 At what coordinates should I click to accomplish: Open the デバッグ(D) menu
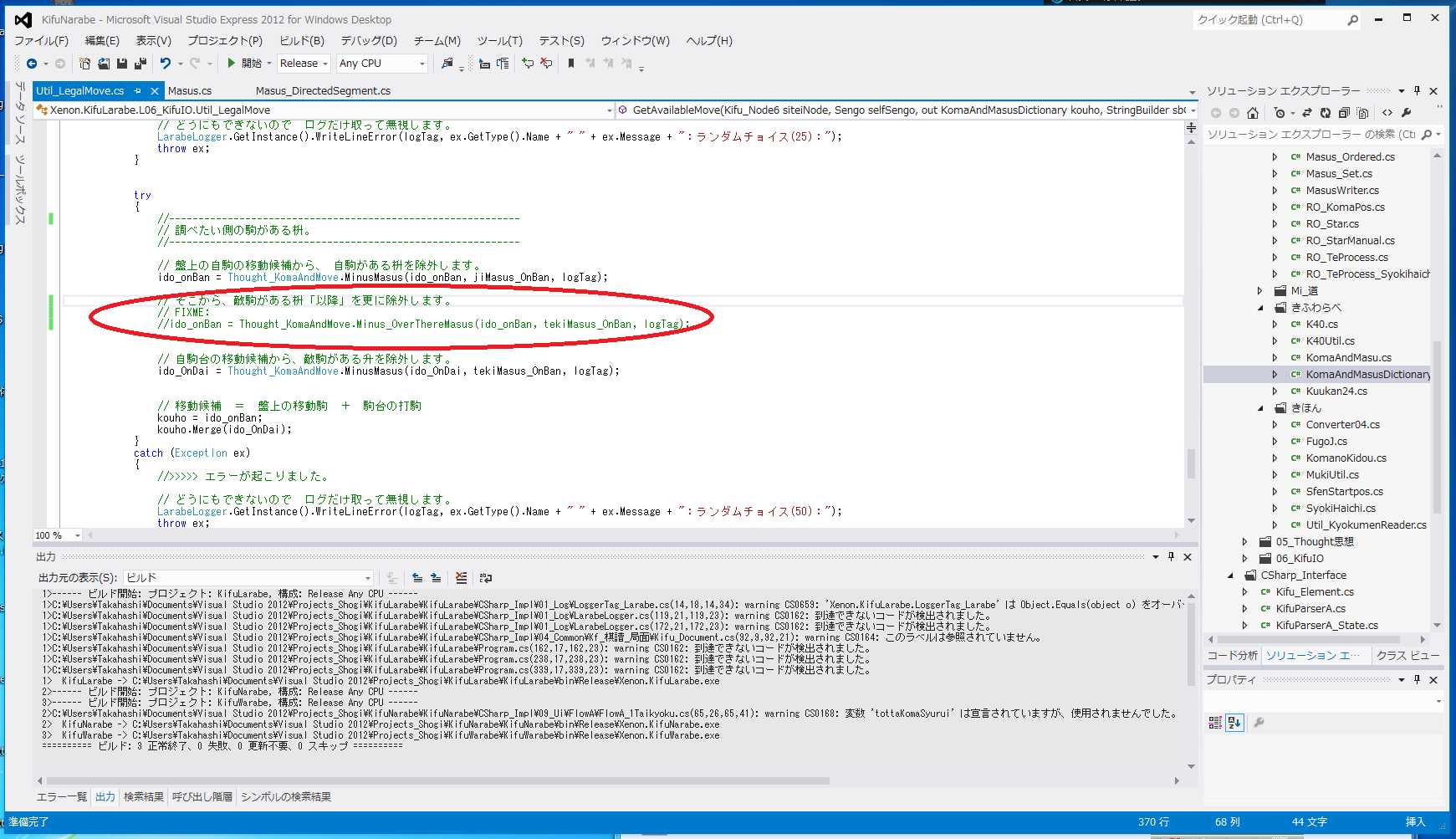(x=368, y=41)
